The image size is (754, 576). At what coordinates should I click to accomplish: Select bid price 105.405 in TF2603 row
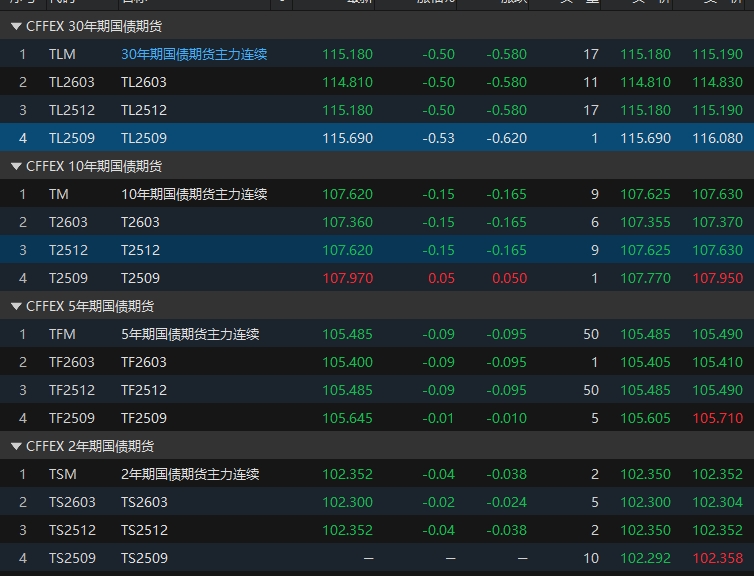tap(645, 362)
